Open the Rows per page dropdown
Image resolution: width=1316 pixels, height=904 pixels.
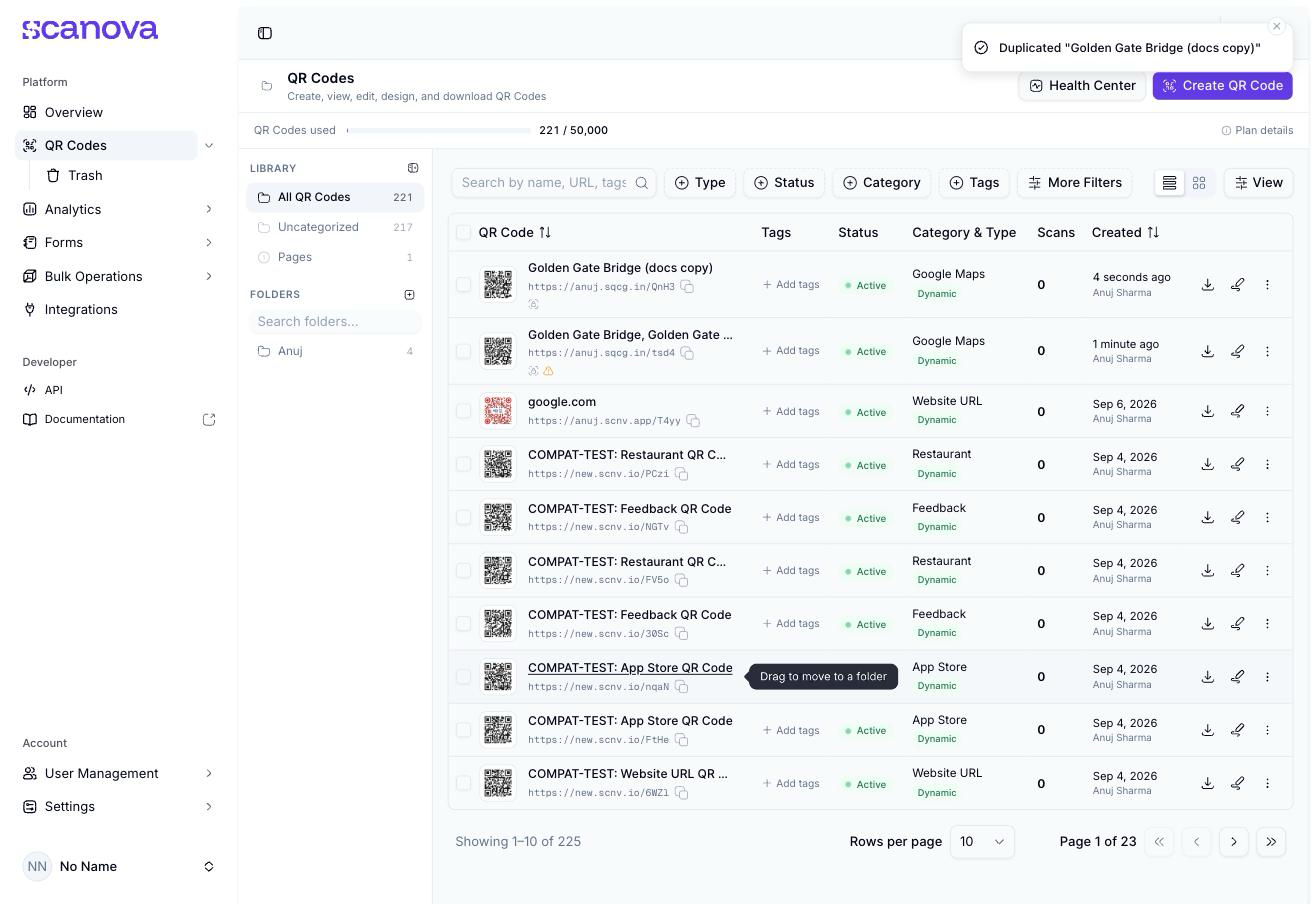coord(982,842)
